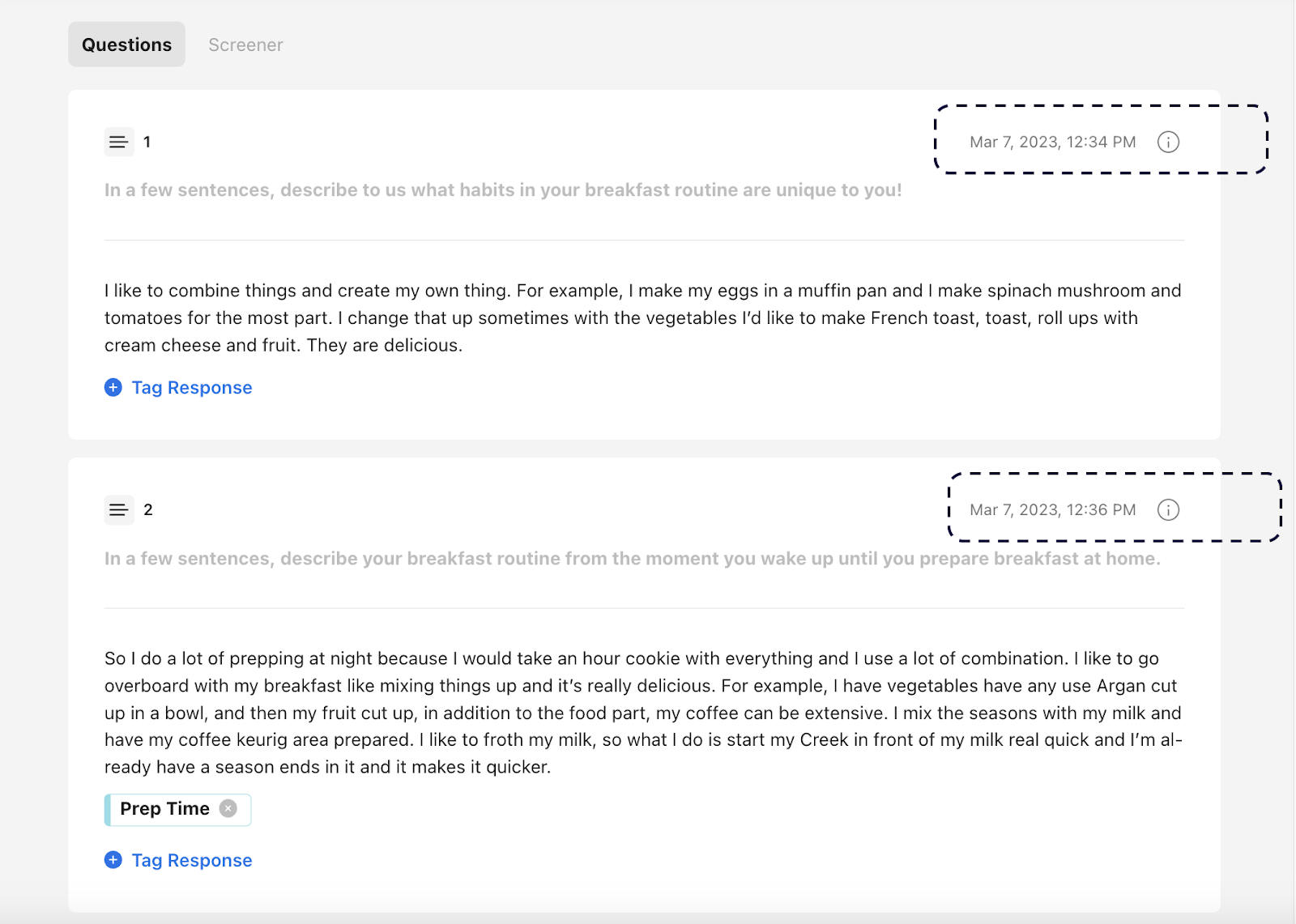Click Tag Response link for question 1
The image size is (1296, 924).
coord(192,388)
